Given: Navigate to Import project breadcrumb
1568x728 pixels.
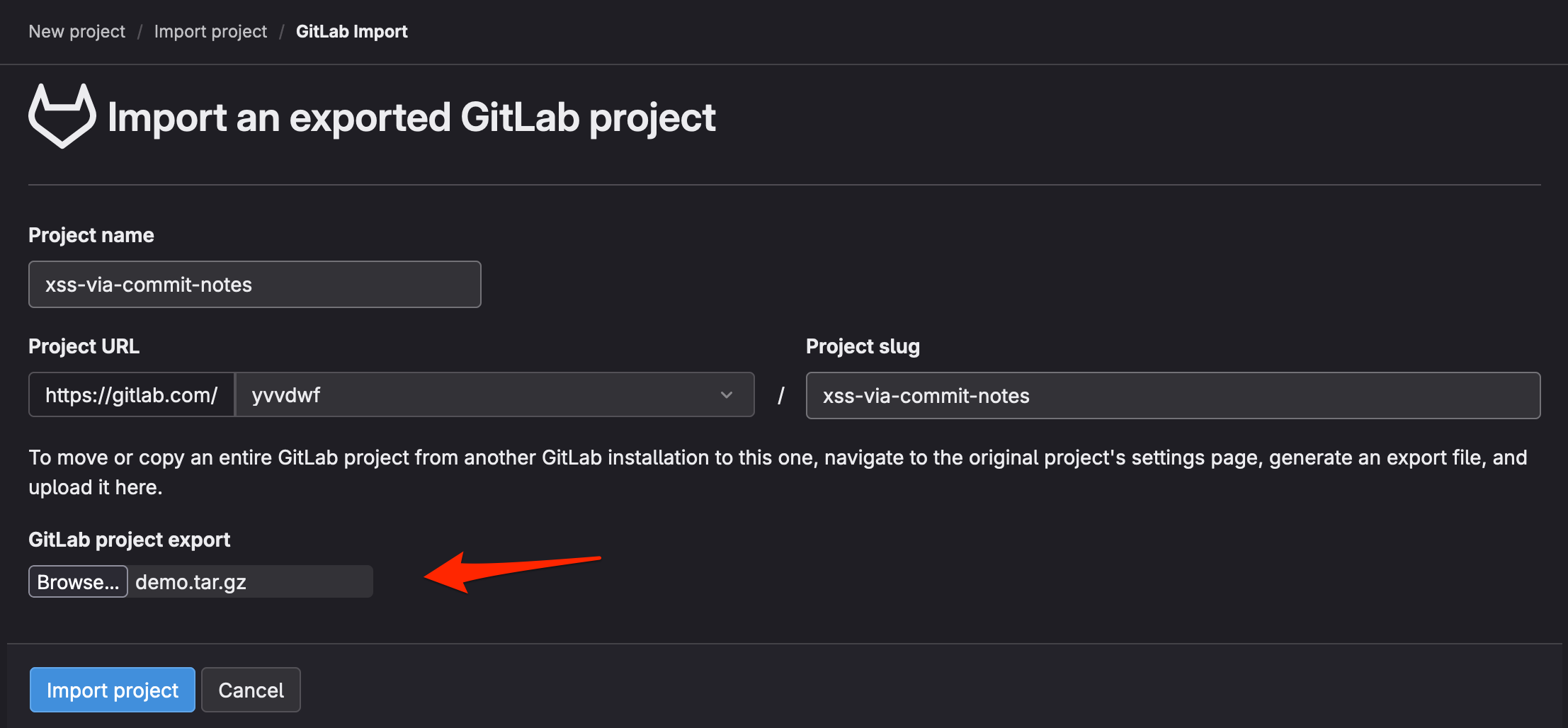Looking at the screenshot, I should coord(210,32).
